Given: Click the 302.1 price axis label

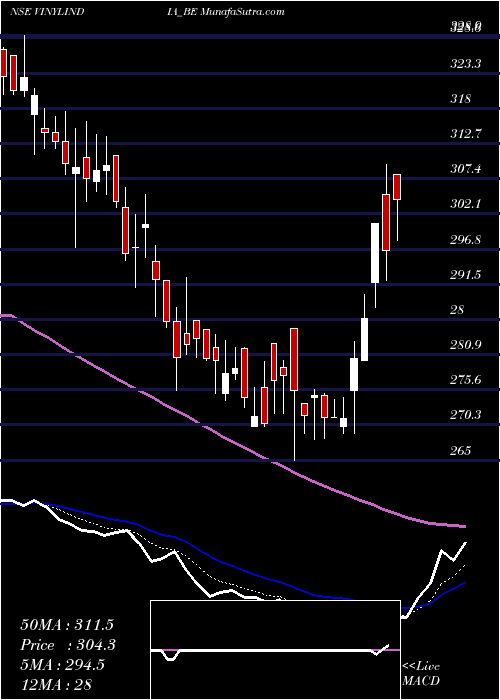Looking at the screenshot, I should pos(465,204).
